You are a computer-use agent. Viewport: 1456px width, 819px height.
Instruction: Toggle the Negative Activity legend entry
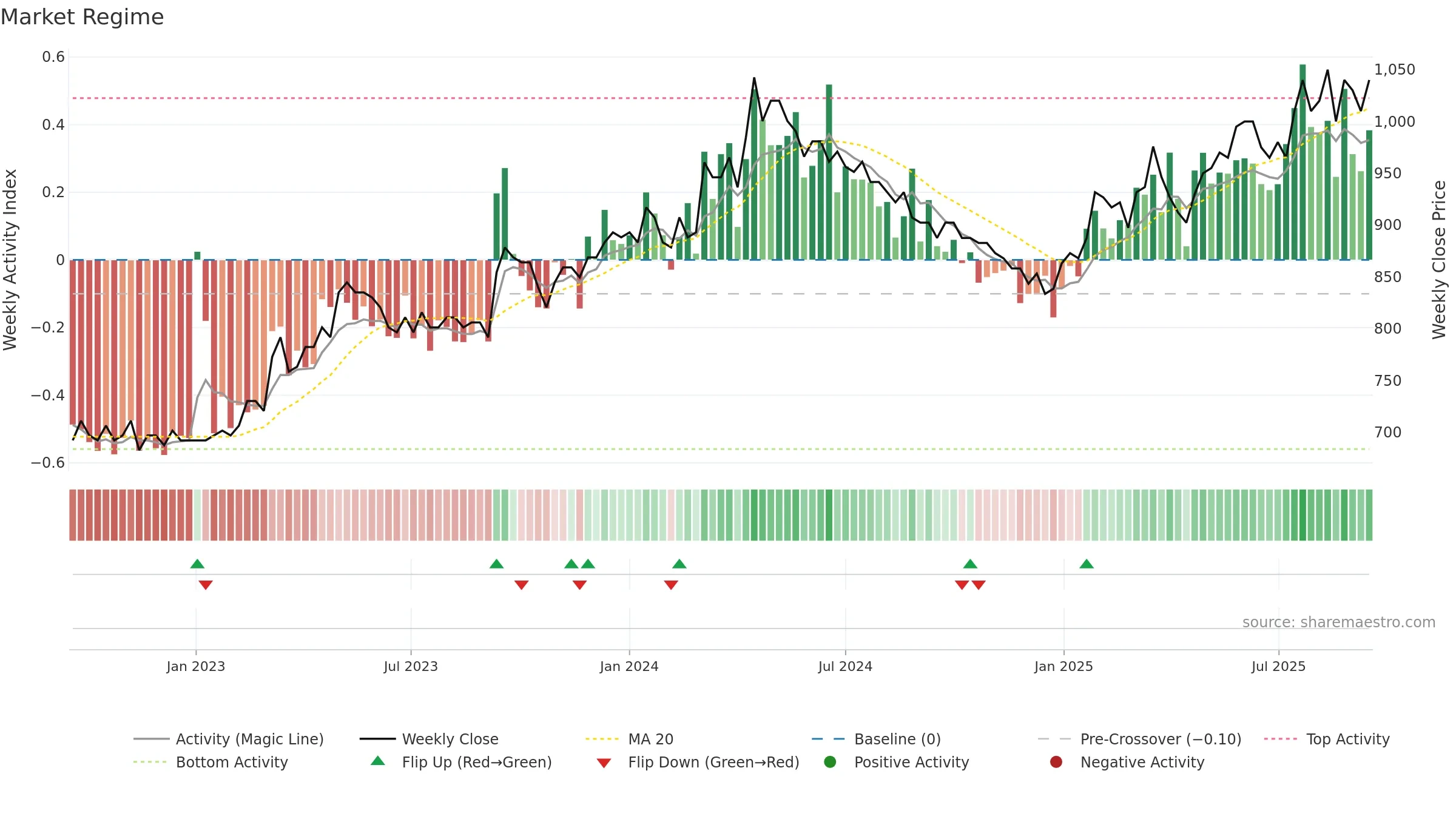[1127, 762]
